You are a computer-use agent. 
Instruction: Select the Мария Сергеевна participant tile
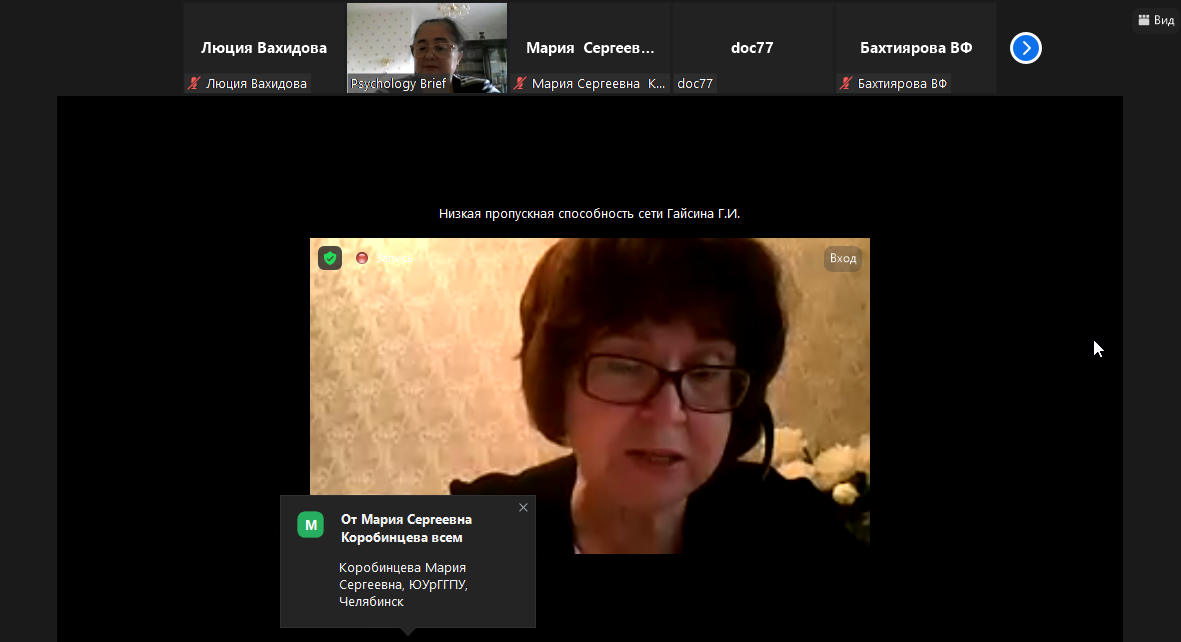(590, 46)
